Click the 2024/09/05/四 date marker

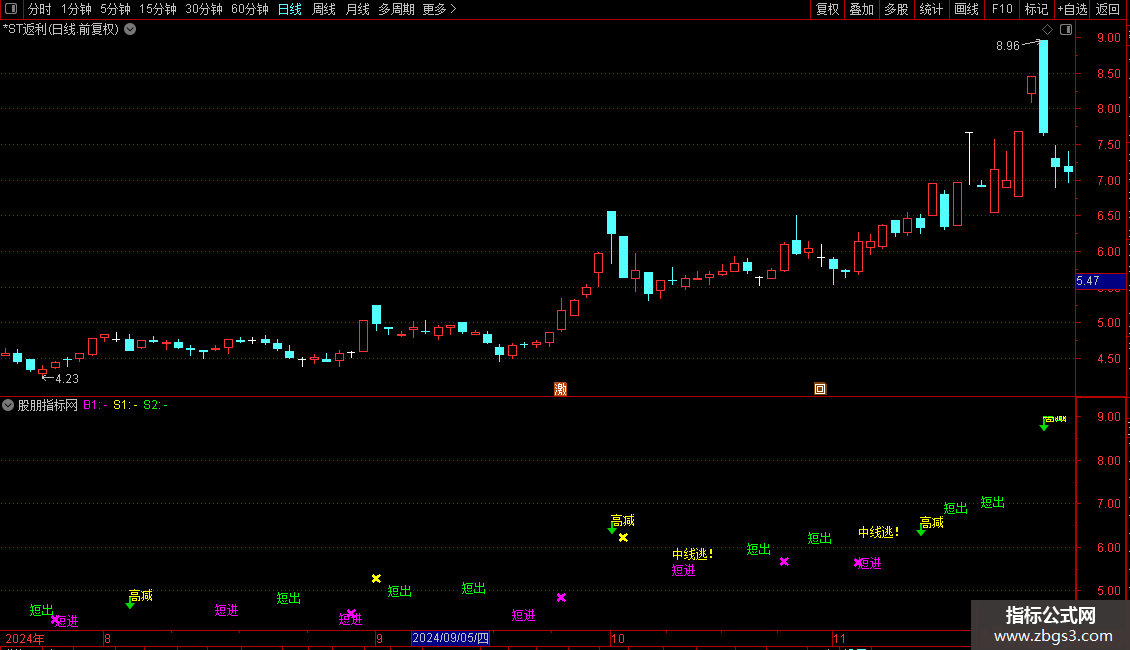pyautogui.click(x=450, y=638)
